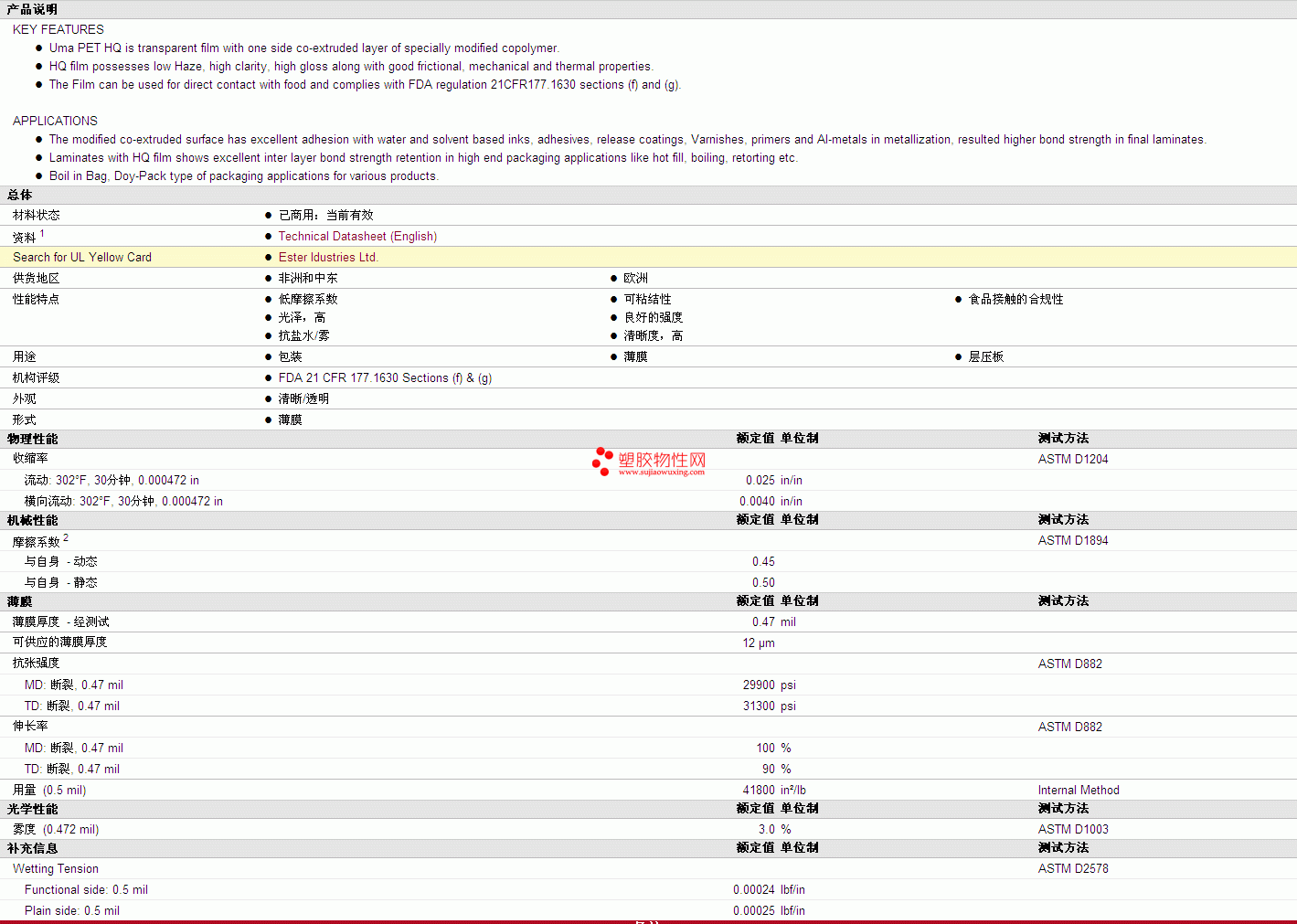Screen dimensions: 1297x924
Task: Click the 0.45 dynamic friction value
Action: pyautogui.click(x=763, y=561)
